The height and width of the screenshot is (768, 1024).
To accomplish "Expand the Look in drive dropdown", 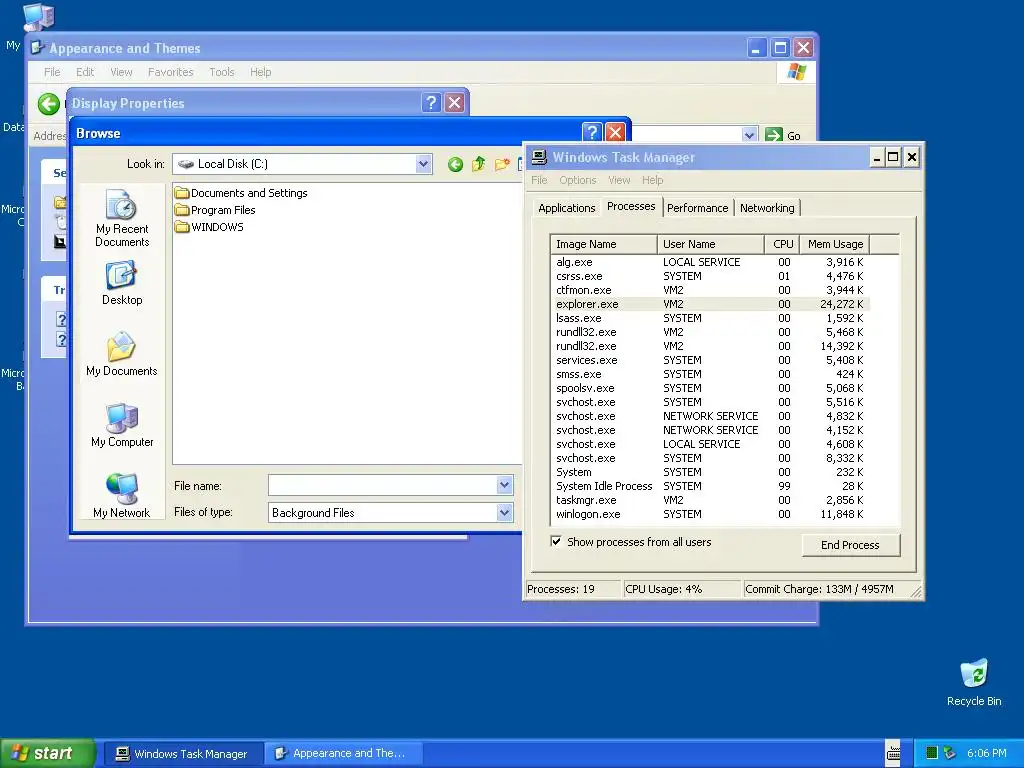I will (x=423, y=164).
